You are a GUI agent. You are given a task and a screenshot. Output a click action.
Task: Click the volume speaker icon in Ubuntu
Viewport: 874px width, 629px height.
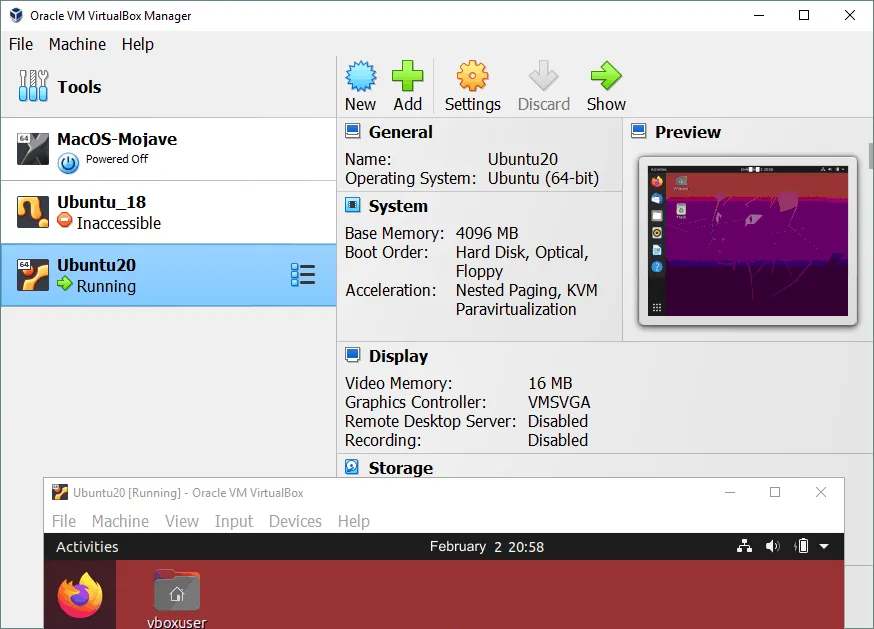(x=772, y=547)
